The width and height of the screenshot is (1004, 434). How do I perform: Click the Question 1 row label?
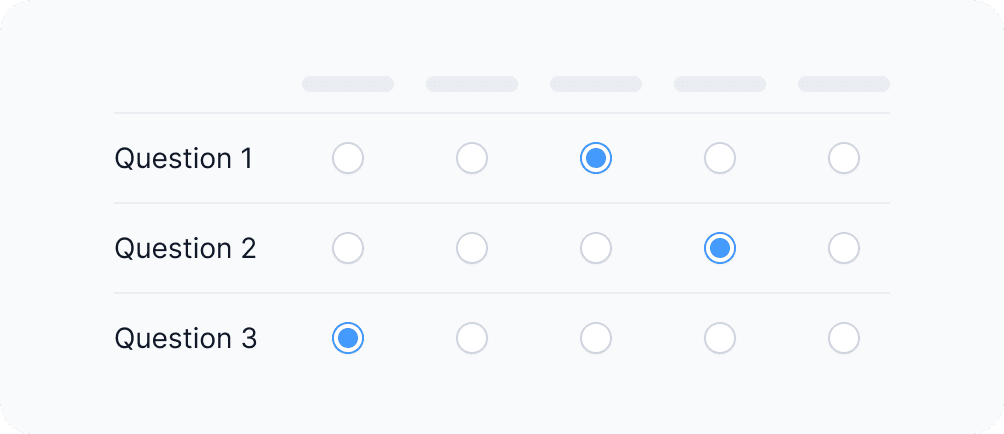click(x=184, y=158)
